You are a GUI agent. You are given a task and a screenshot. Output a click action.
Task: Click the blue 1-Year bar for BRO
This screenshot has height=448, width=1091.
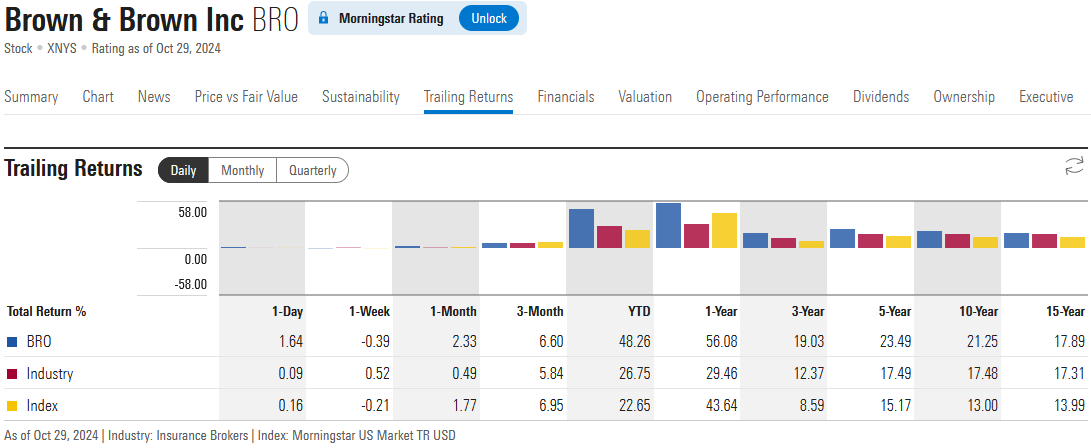point(669,225)
